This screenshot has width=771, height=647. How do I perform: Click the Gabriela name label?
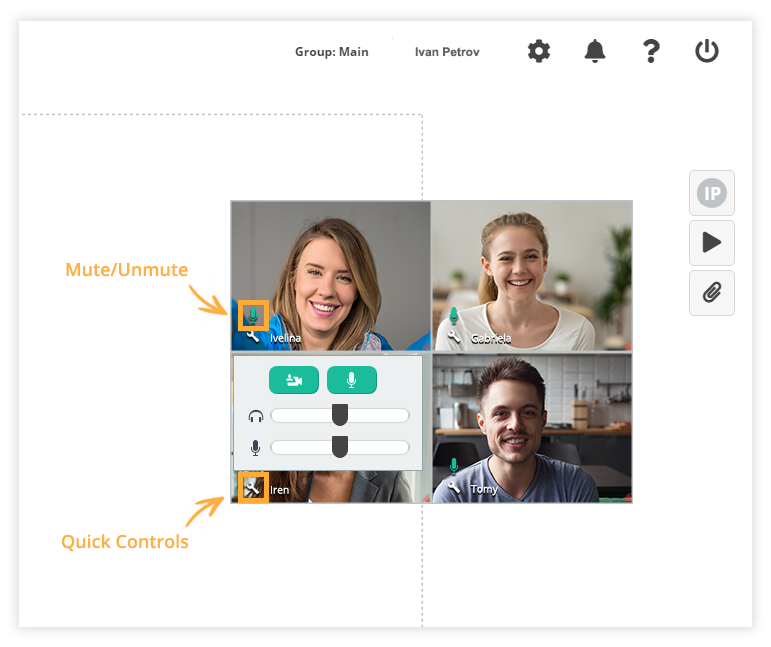pos(491,338)
